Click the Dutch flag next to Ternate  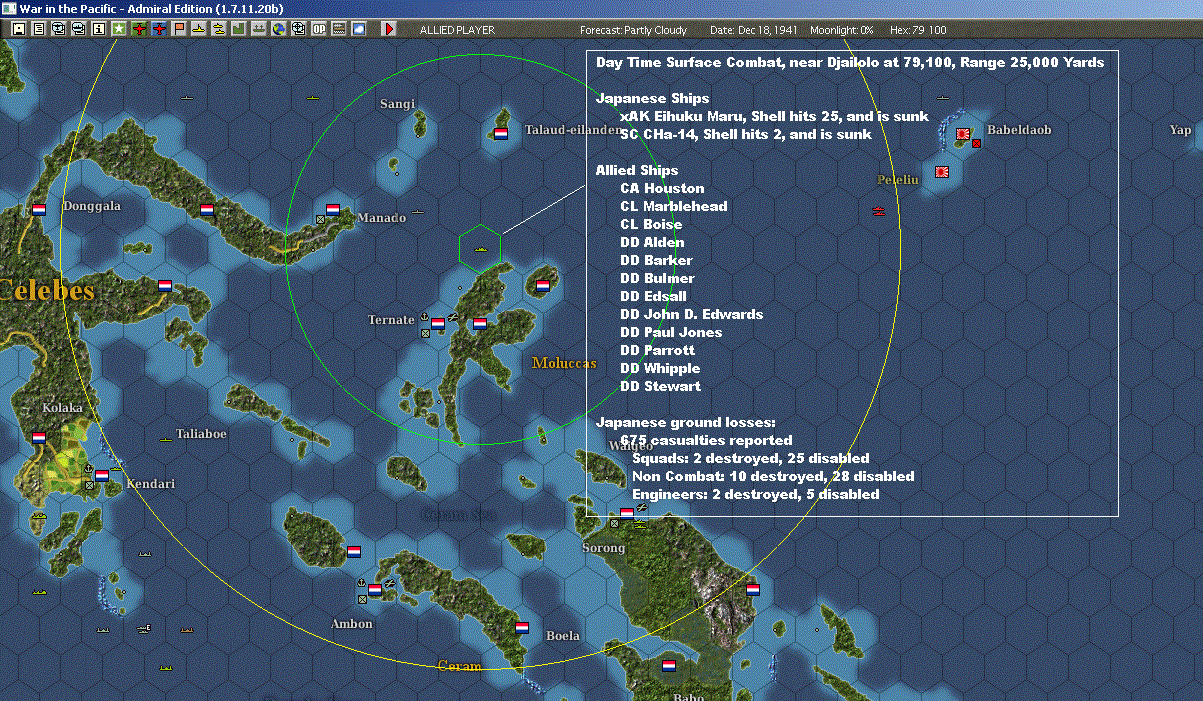click(x=437, y=323)
